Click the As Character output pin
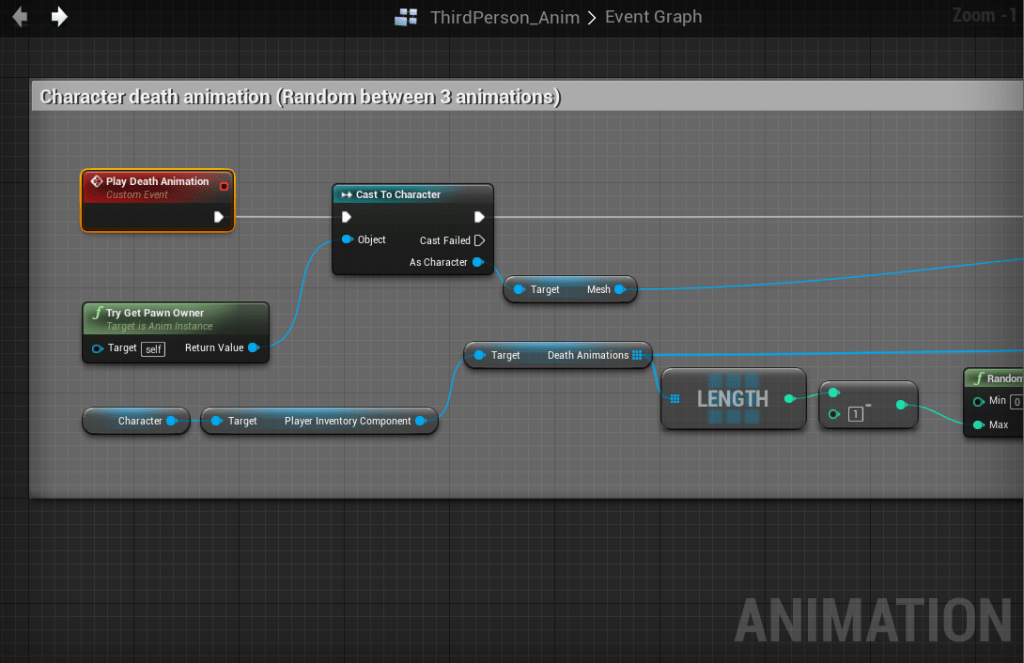The image size is (1024, 663). [x=478, y=262]
